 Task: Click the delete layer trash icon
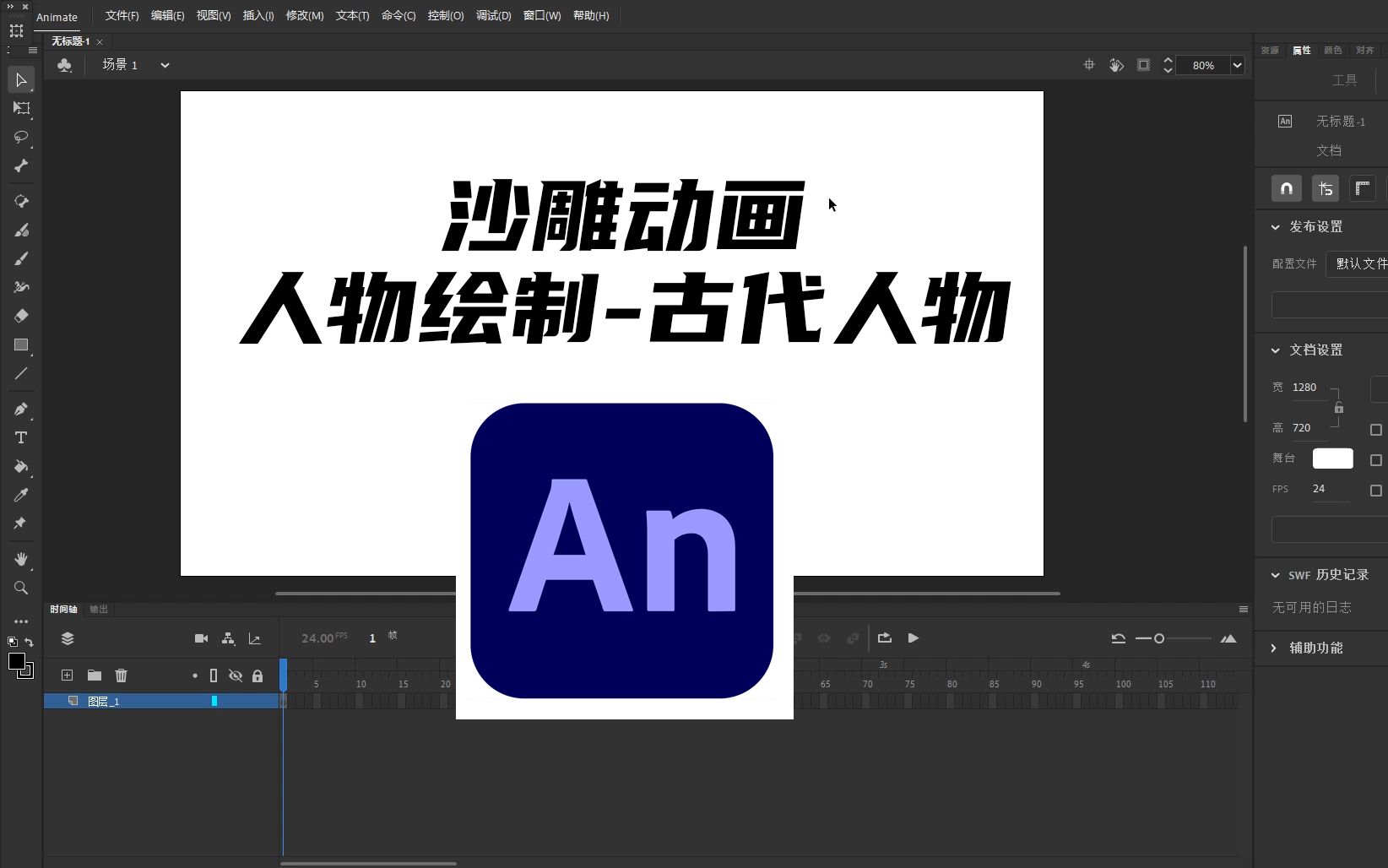(x=122, y=675)
